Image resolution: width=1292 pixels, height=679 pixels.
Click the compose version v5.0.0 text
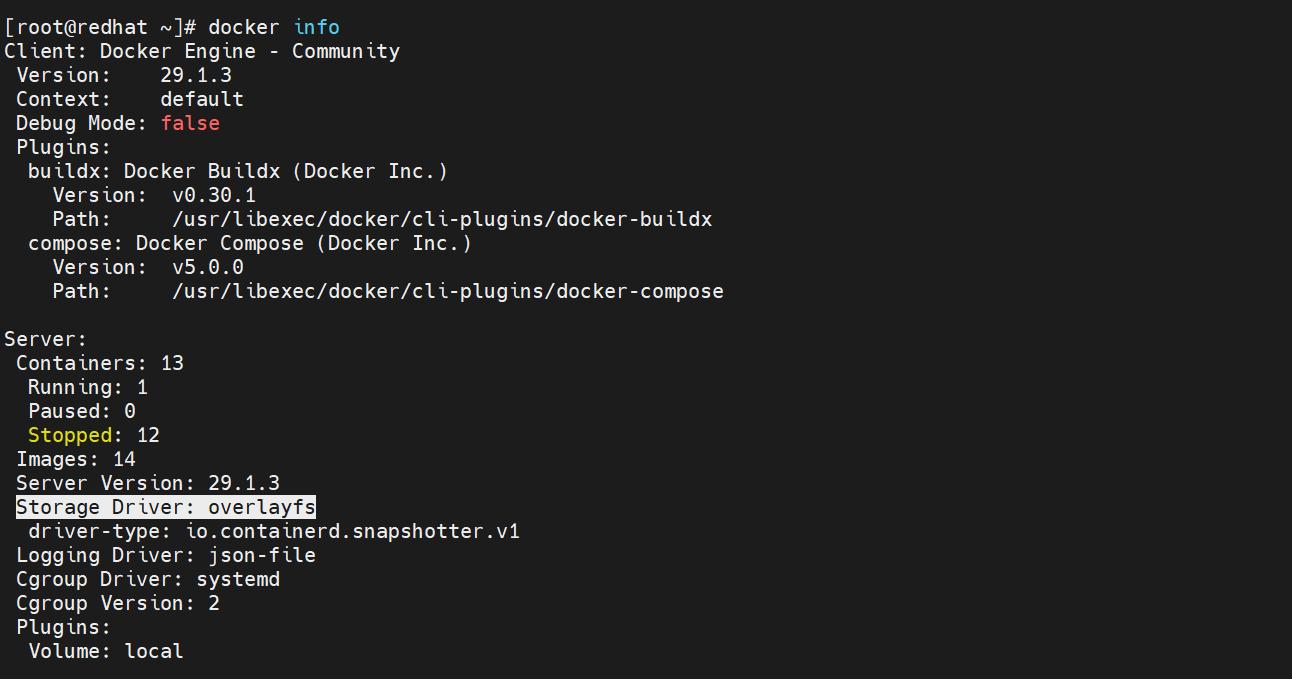click(207, 267)
